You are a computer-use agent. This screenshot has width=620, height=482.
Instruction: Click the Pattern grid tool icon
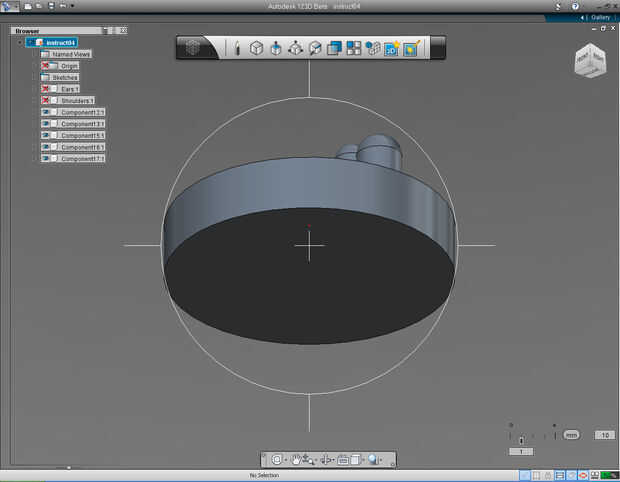(353, 48)
